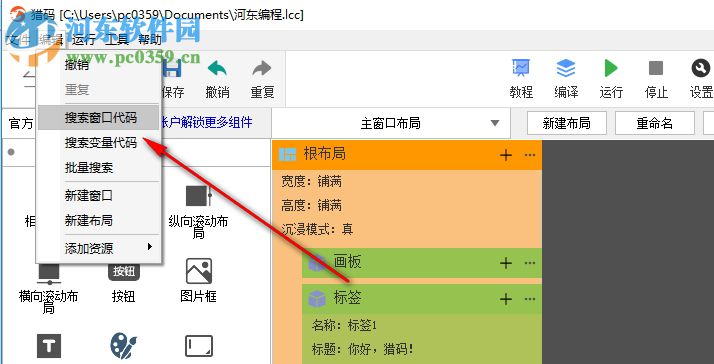
Task: Click plus icon on 画板 row
Action: [x=506, y=263]
